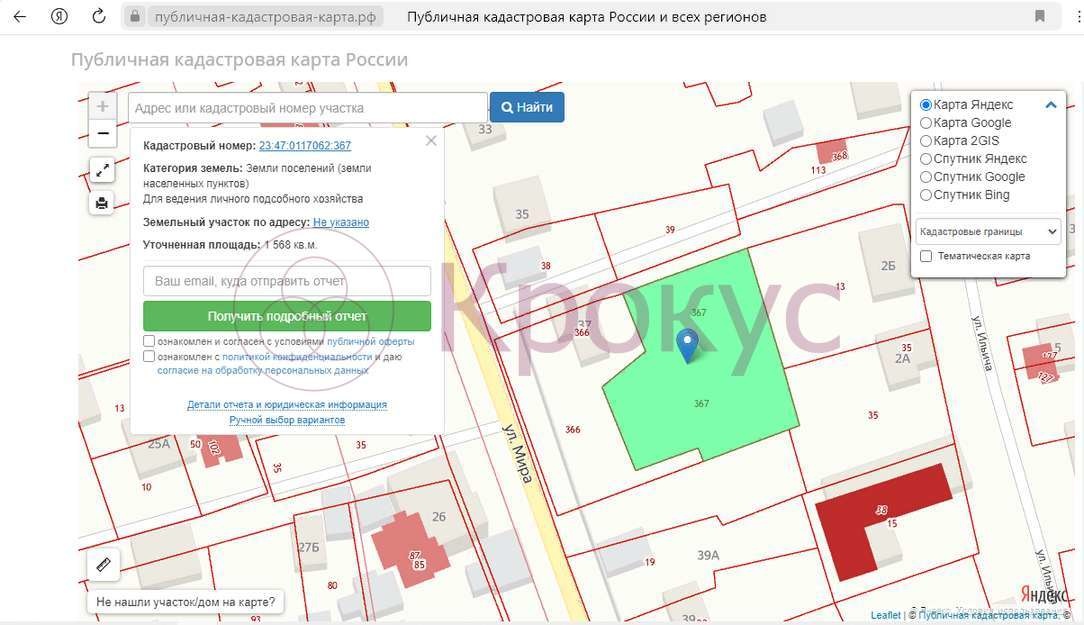This screenshot has width=1084, height=625.
Task: Focus the address or cadastral number search field
Action: (308, 108)
